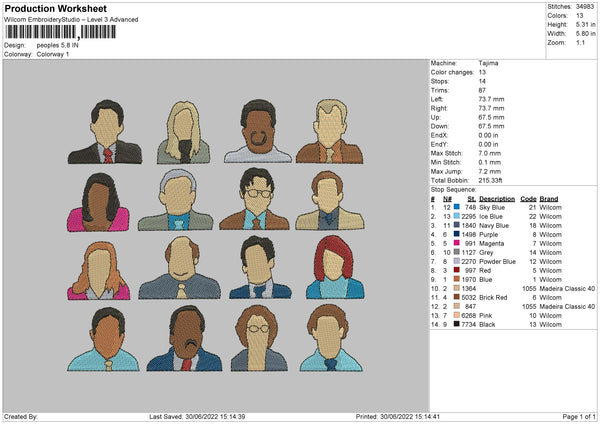600x424 pixels.
Task: Select the Max Stitch value 7.0 mm
Action: 490,153
